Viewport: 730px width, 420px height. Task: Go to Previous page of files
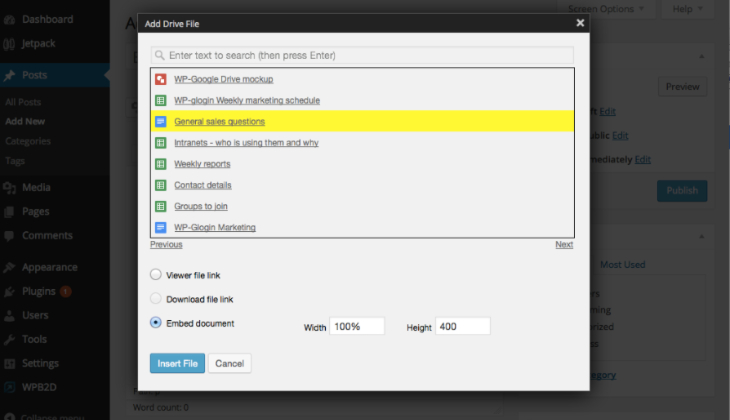coord(166,244)
